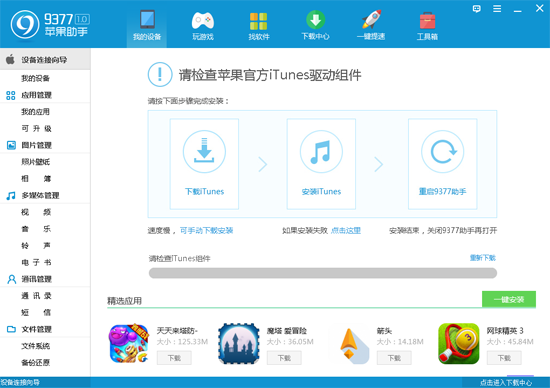
Task: Click the gray iTunes download progress bar
Action: tap(323, 273)
